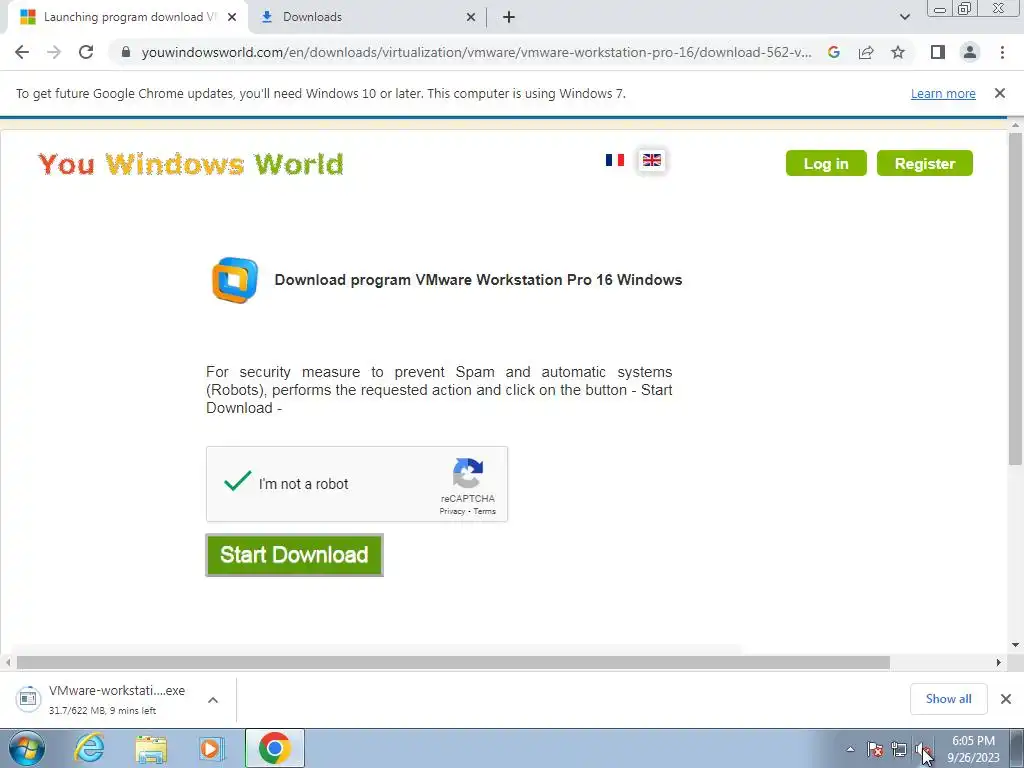Click the horizontal page scrollbar

(453, 662)
